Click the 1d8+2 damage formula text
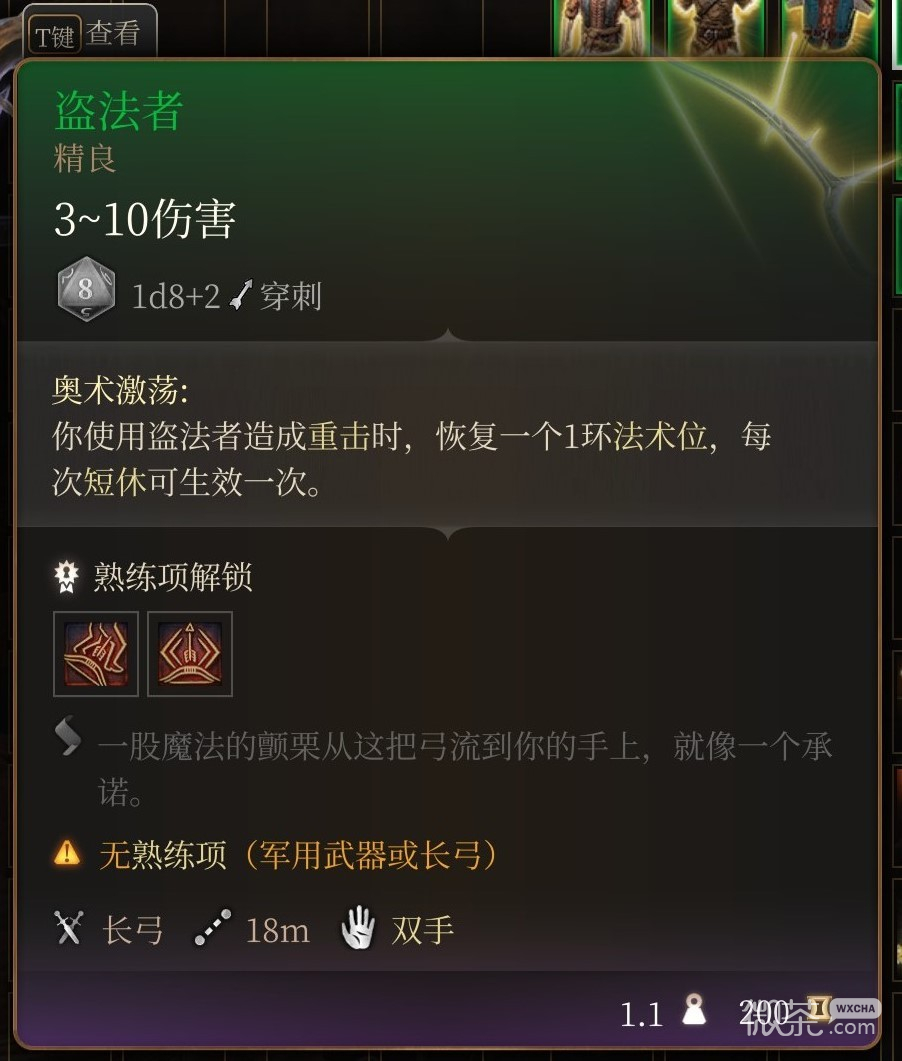 point(176,297)
